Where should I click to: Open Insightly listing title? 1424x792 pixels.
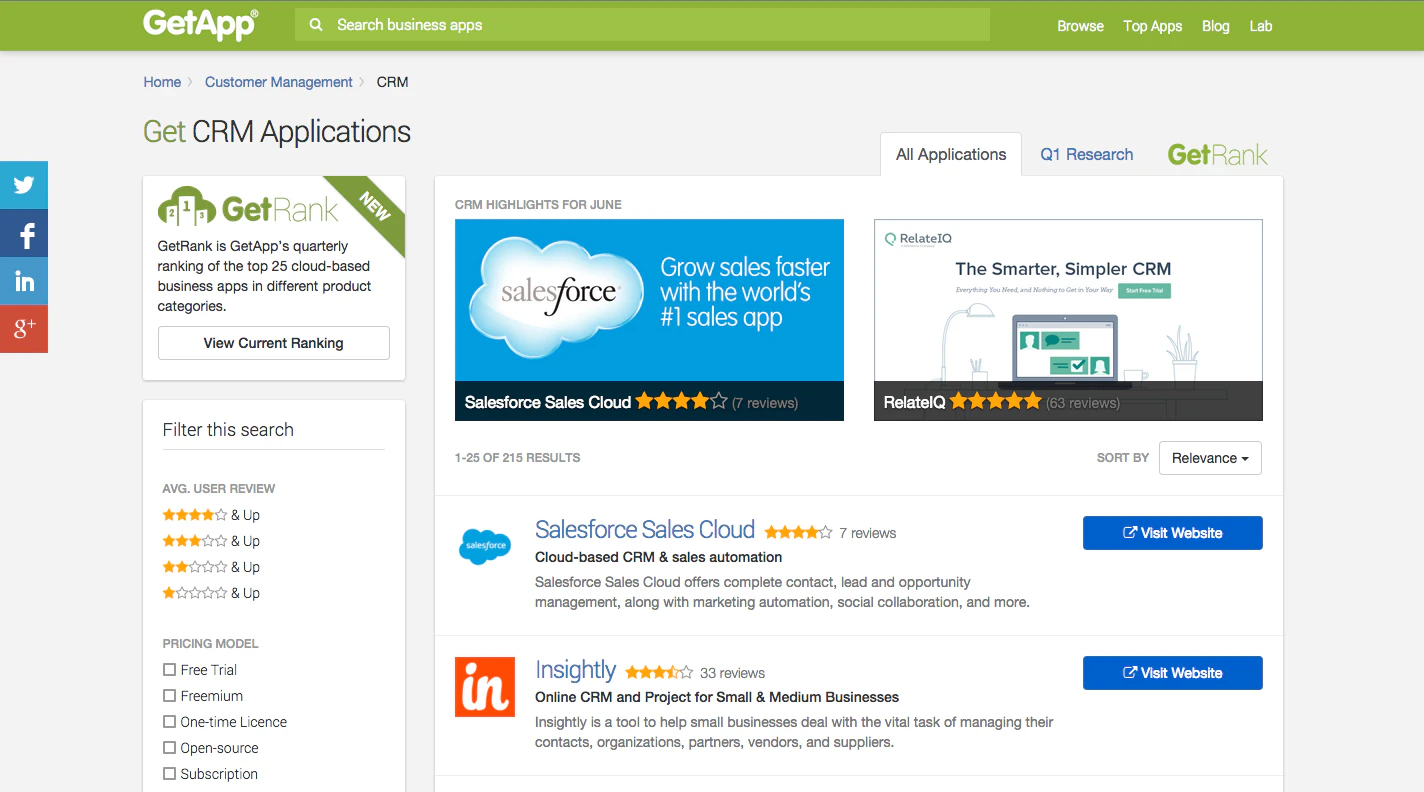click(575, 670)
